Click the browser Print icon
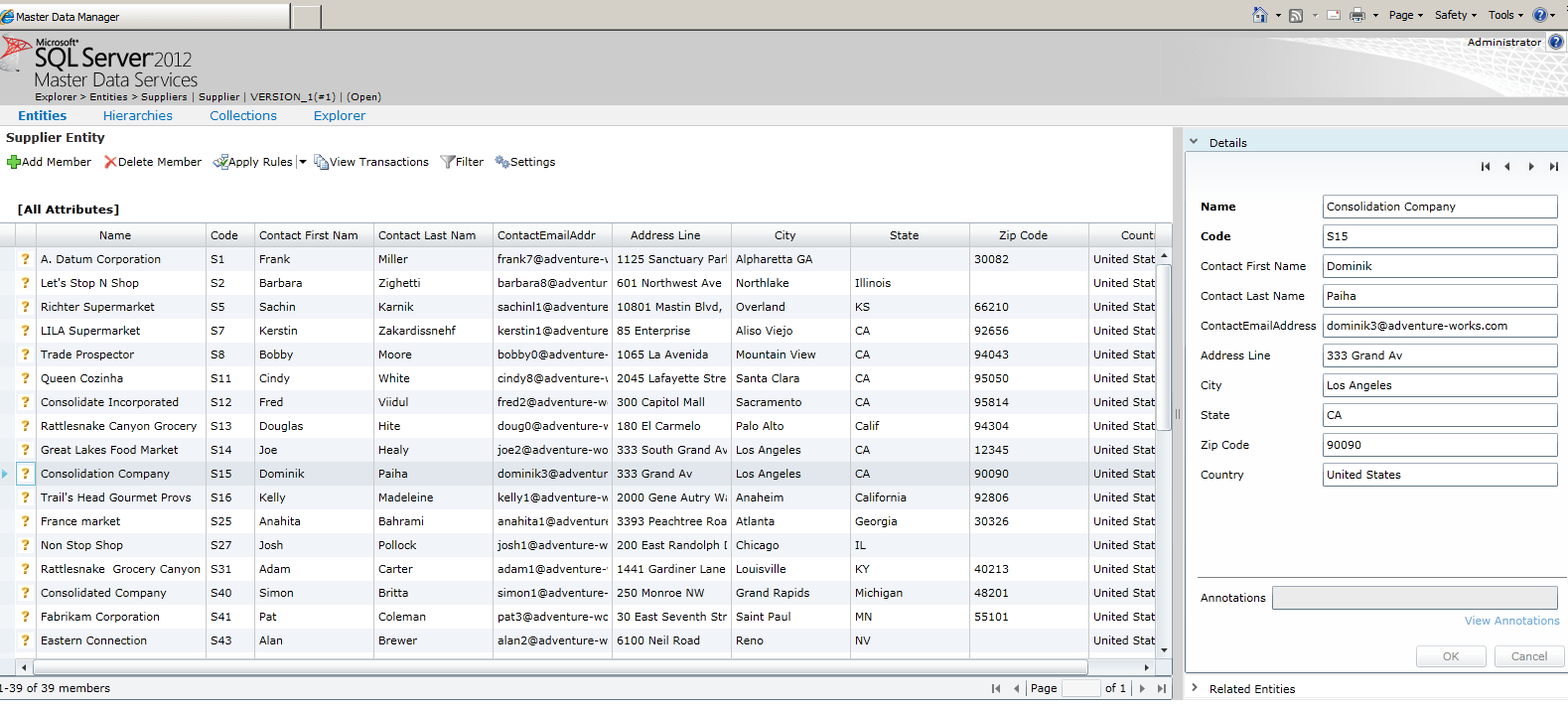Viewport: 1568px width, 708px height. (1357, 15)
